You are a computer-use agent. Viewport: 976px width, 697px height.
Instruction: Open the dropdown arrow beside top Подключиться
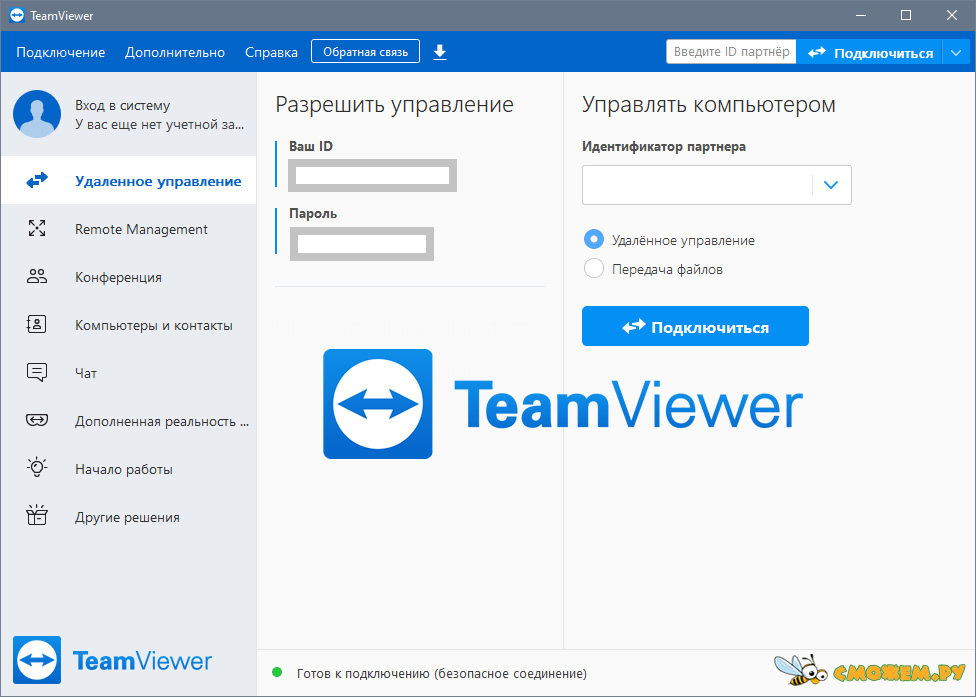pyautogui.click(x=956, y=53)
